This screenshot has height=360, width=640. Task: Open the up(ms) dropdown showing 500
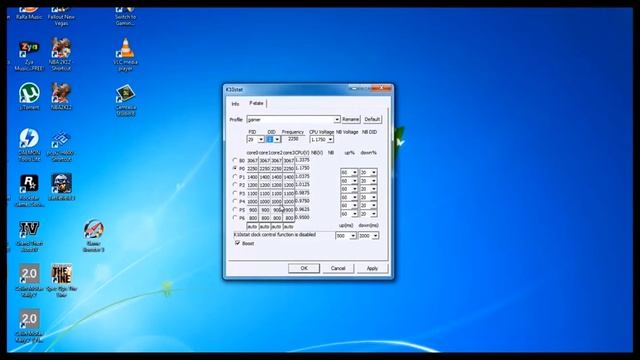pyautogui.click(x=346, y=236)
